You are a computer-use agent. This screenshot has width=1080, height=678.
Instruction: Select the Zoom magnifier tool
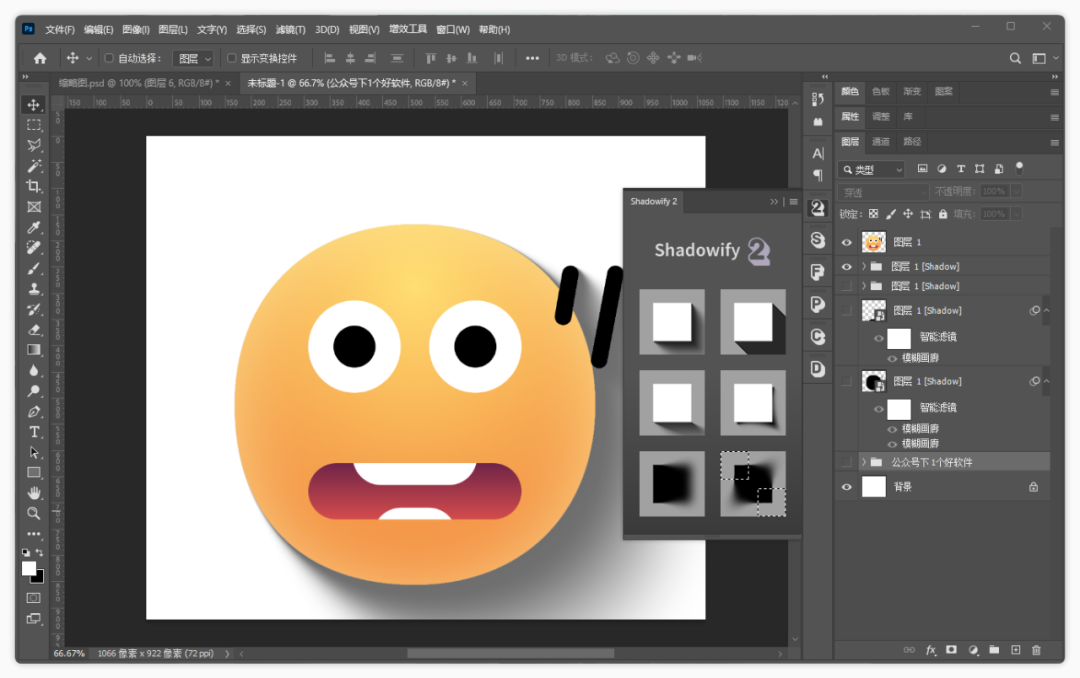(34, 513)
